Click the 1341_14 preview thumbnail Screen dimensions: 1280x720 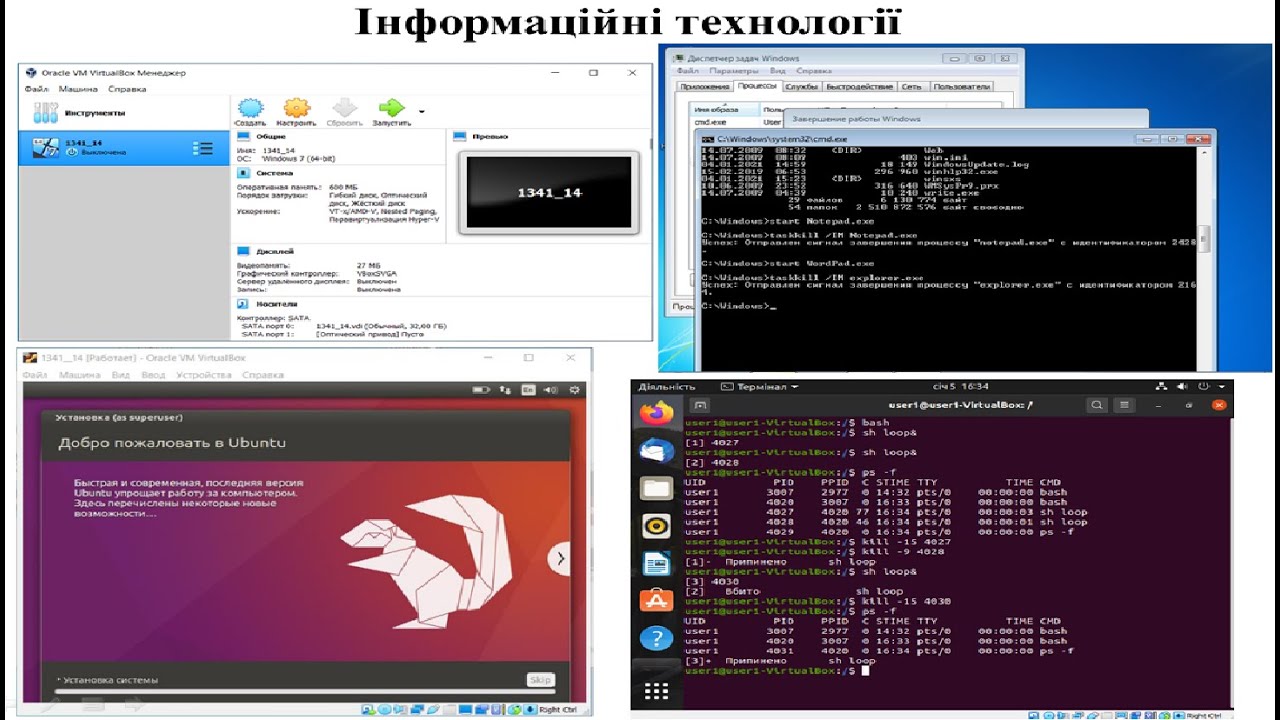[548, 193]
